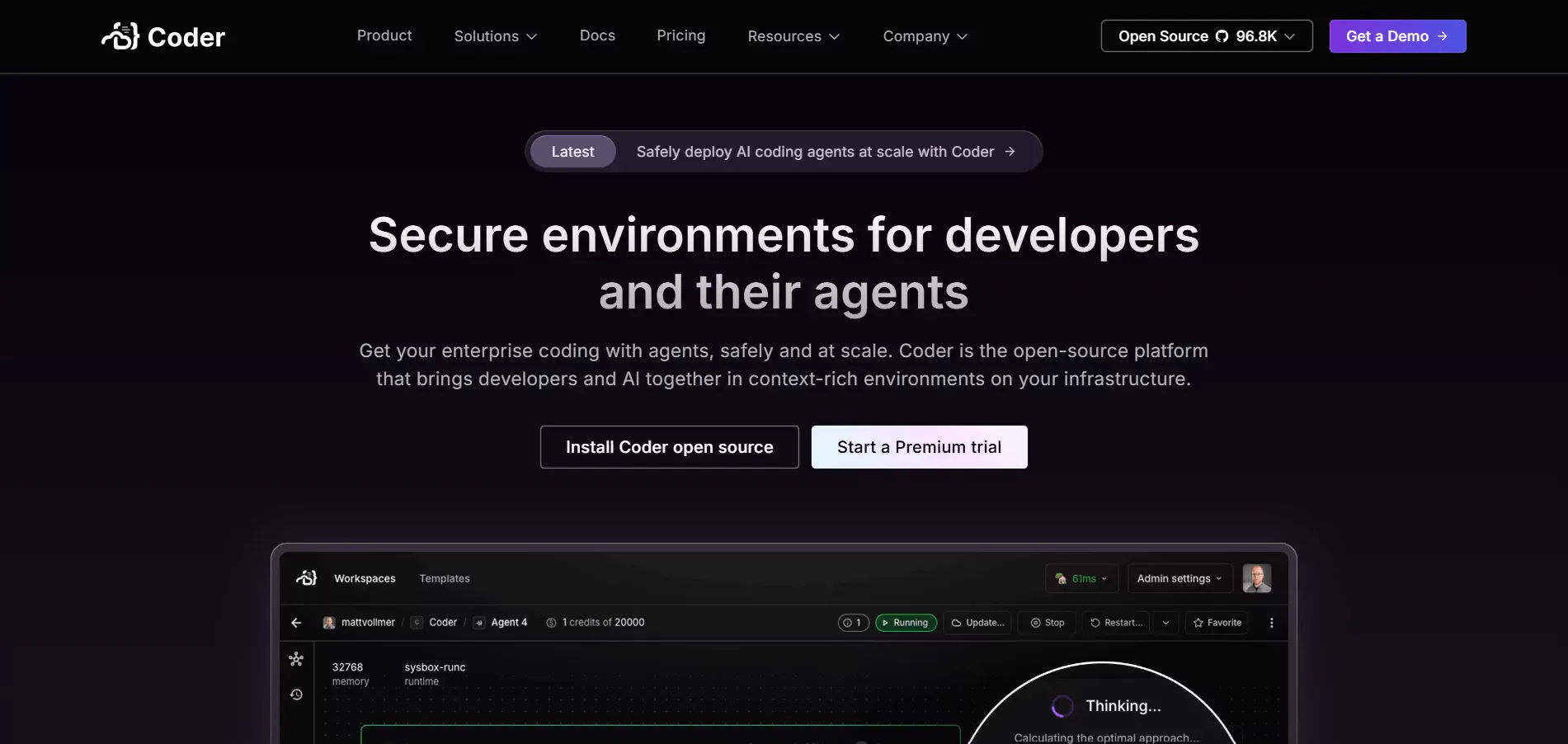The image size is (1568, 744).
Task: Select the mattvollmer breadcrumb
Action: click(359, 623)
